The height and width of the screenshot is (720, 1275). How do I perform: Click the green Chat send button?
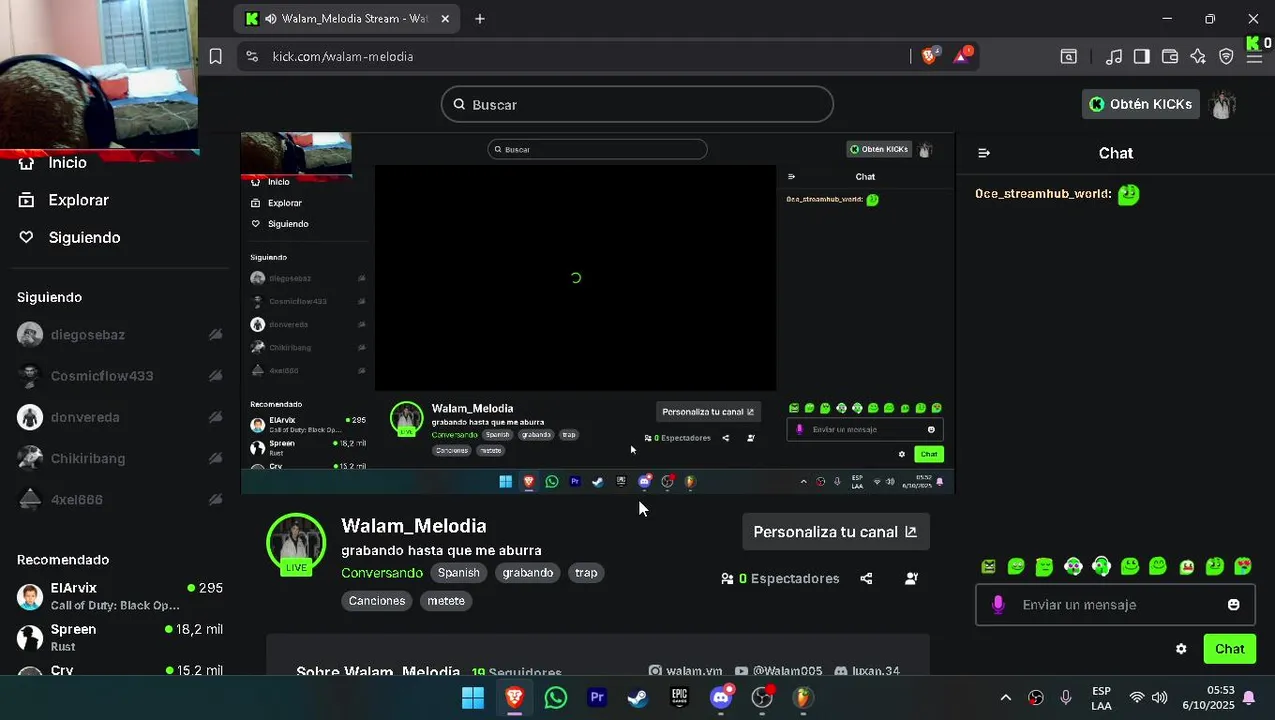(1229, 649)
